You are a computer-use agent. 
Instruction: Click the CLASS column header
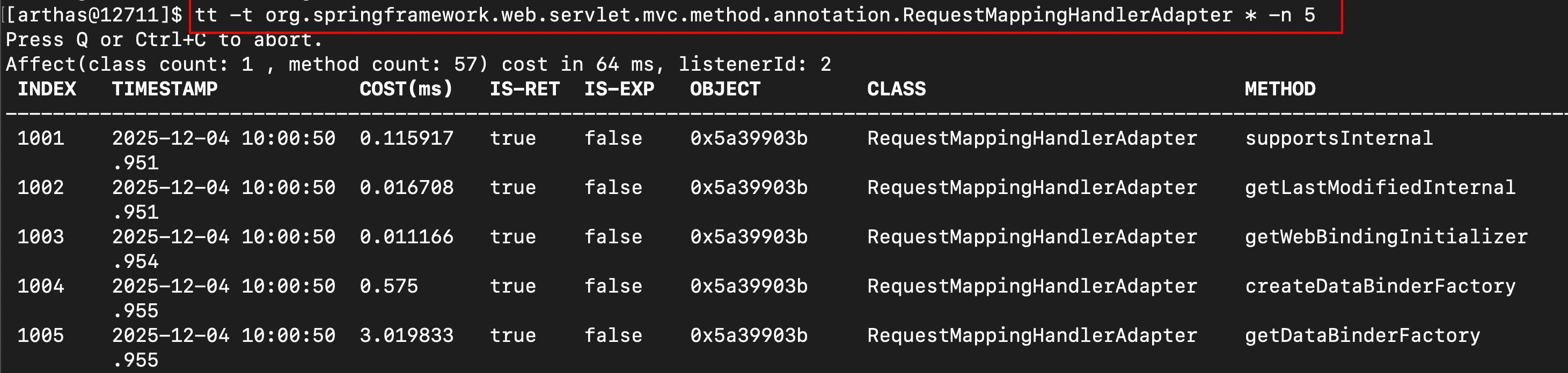896,89
